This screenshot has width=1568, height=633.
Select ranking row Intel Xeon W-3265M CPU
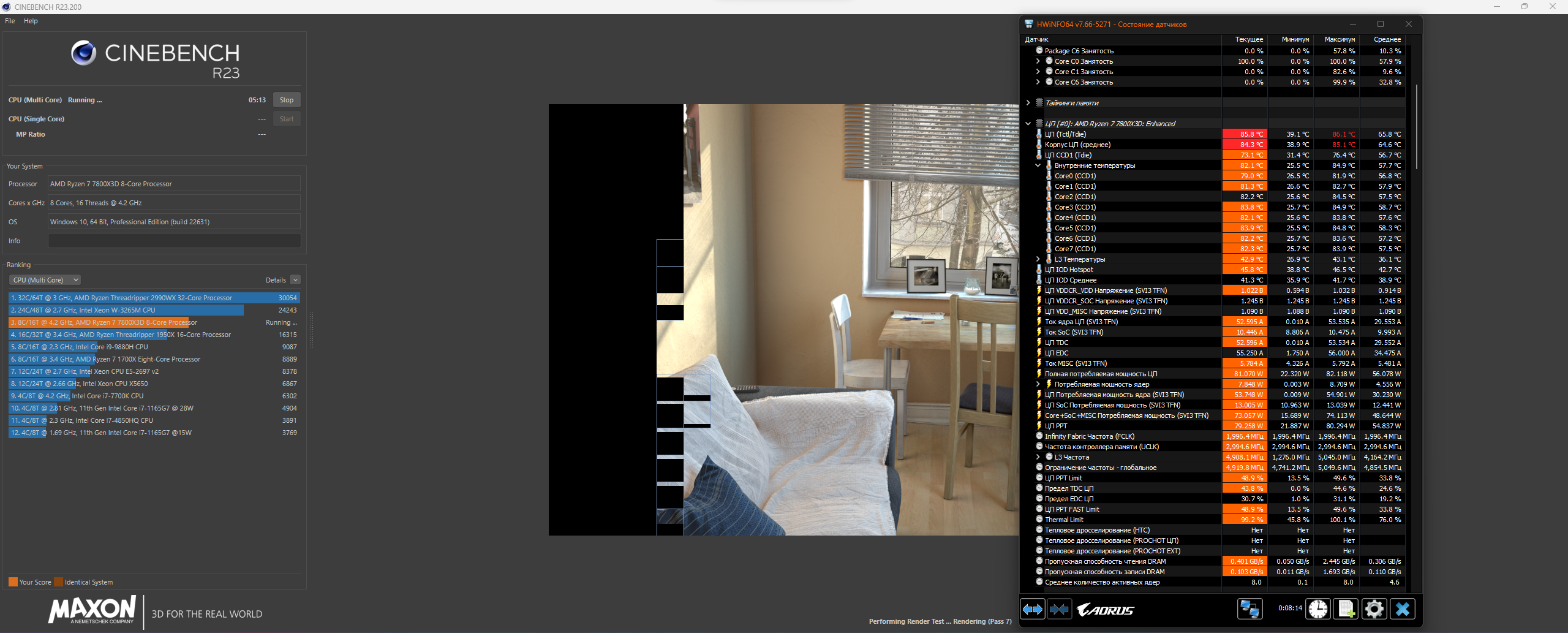(154, 310)
